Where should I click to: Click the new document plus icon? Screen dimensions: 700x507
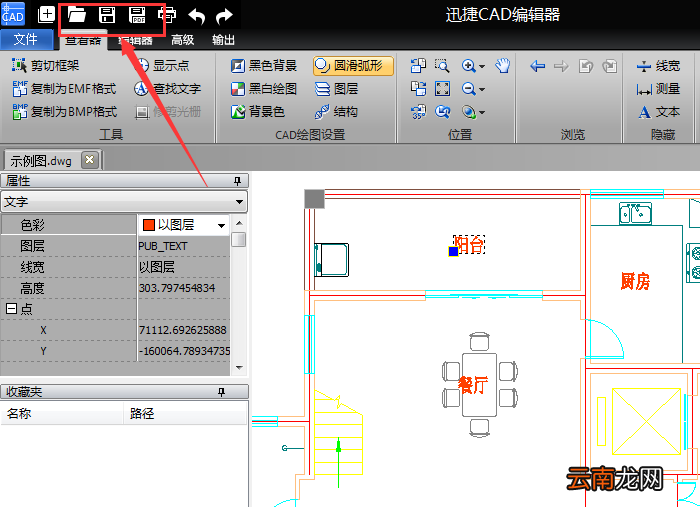pos(46,15)
